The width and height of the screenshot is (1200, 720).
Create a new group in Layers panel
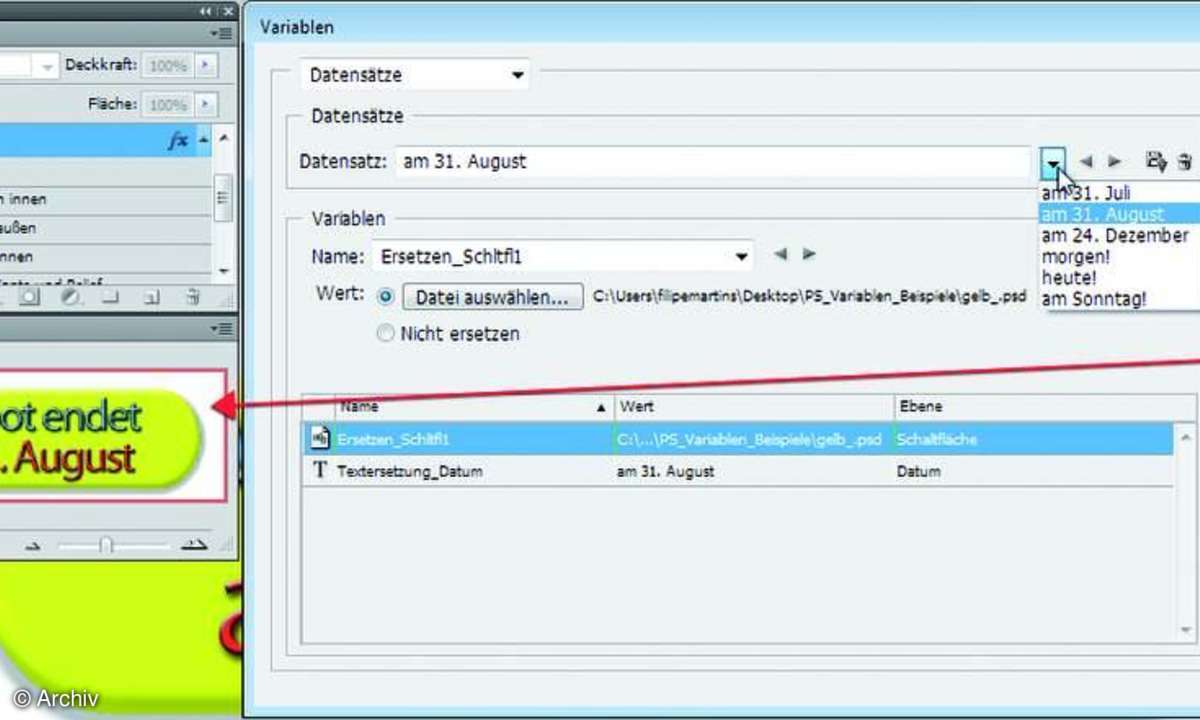tap(111, 297)
